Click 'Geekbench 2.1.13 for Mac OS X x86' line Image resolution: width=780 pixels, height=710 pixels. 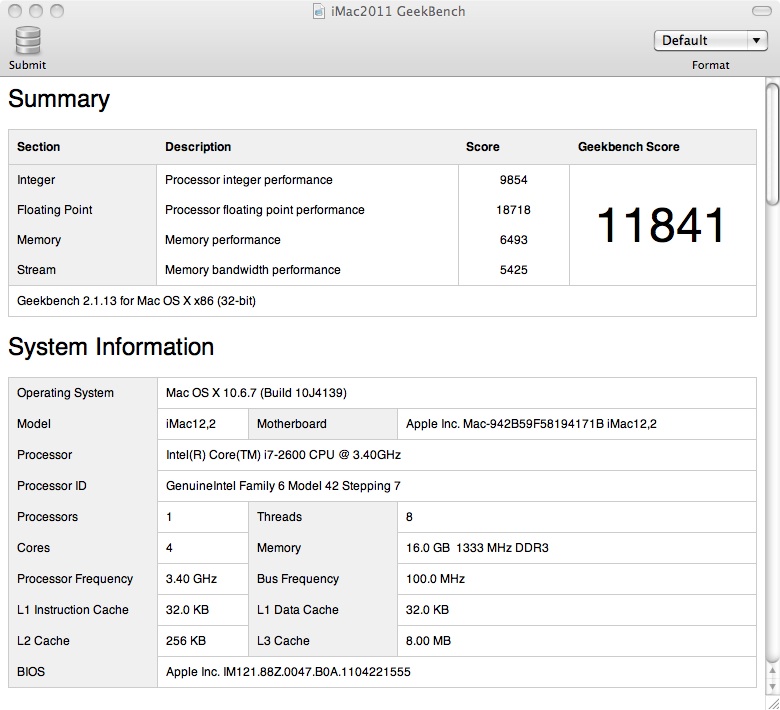click(136, 301)
